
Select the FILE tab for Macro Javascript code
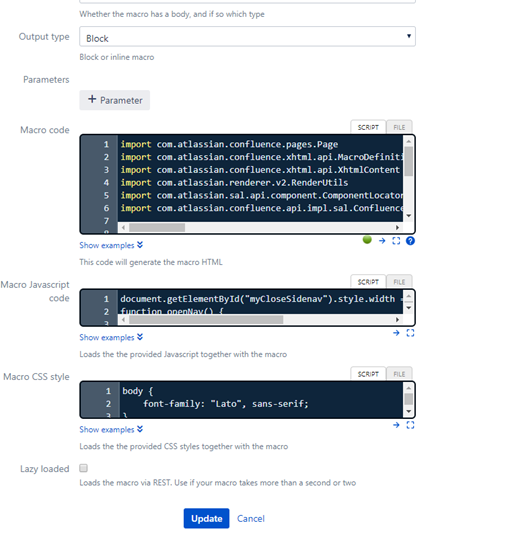point(399,282)
